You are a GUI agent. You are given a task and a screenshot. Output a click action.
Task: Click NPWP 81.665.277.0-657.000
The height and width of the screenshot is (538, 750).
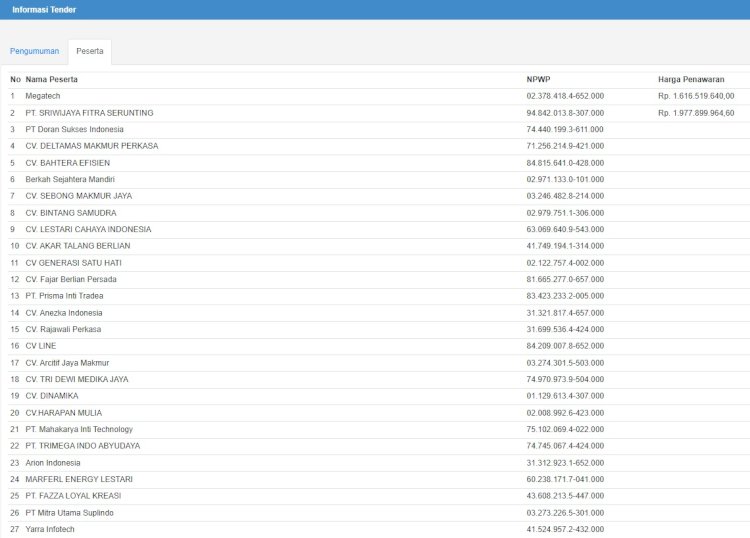565,279
